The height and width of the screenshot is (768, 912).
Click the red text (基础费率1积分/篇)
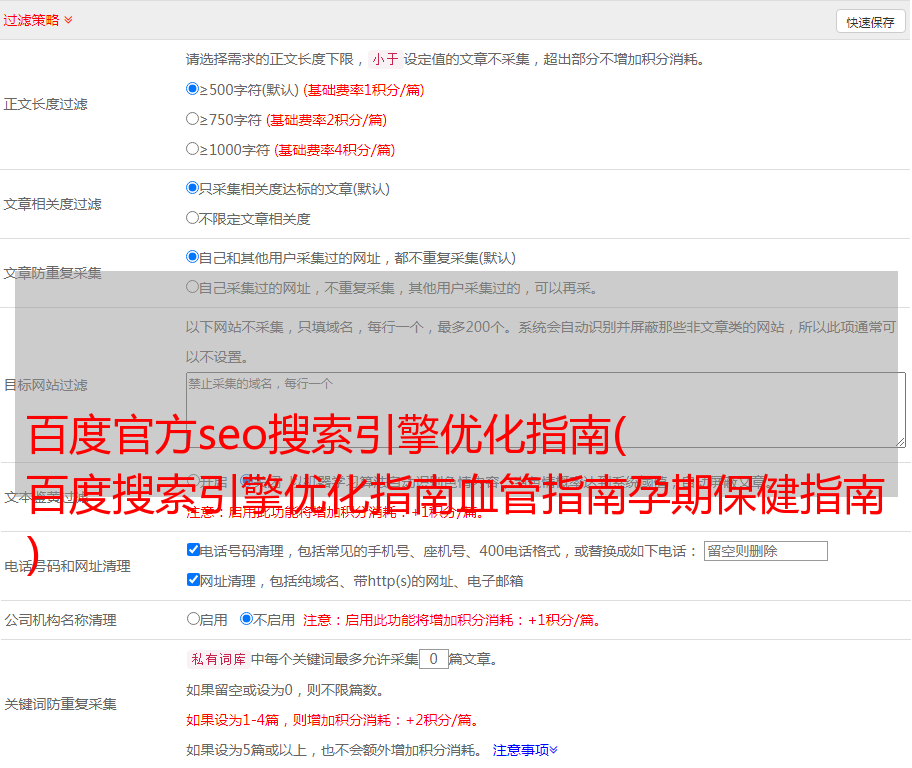(364, 90)
